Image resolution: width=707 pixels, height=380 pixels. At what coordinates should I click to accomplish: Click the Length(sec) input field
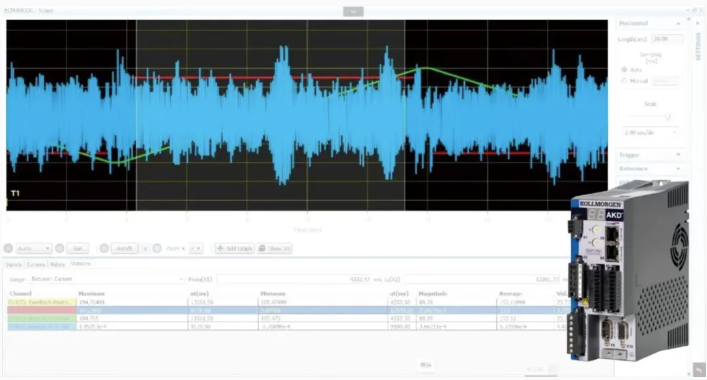pos(667,39)
